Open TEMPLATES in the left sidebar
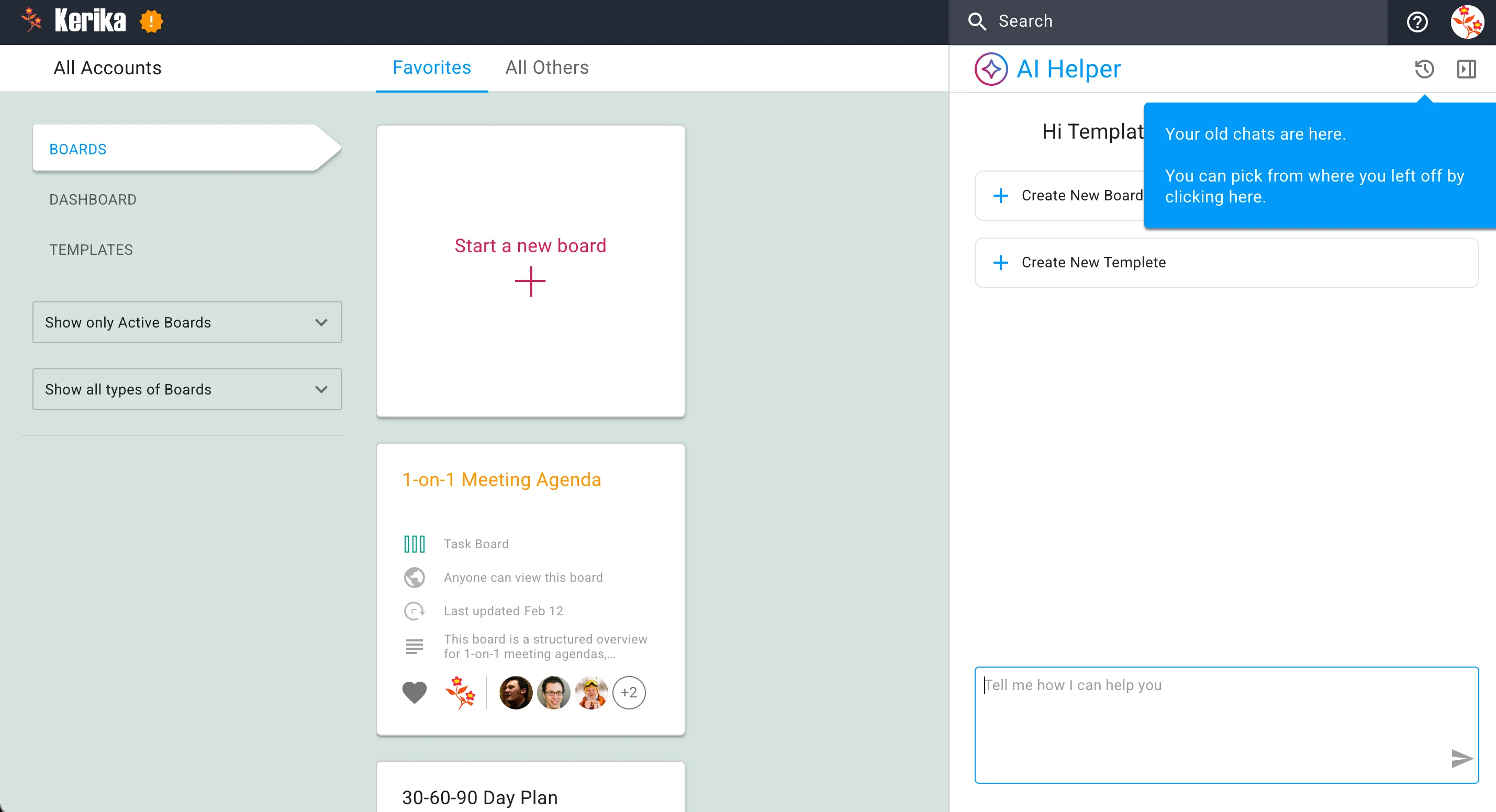Image resolution: width=1496 pixels, height=812 pixels. point(91,250)
